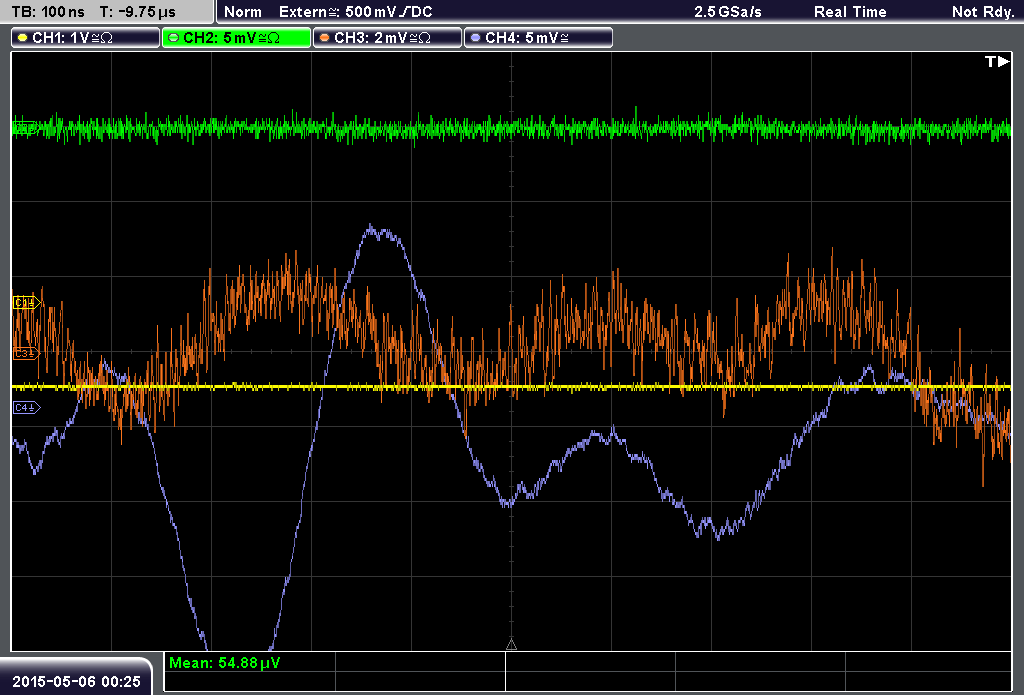Select the CH3: 2mV channel tab
Image resolution: width=1024 pixels, height=695 pixels.
click(x=387, y=38)
